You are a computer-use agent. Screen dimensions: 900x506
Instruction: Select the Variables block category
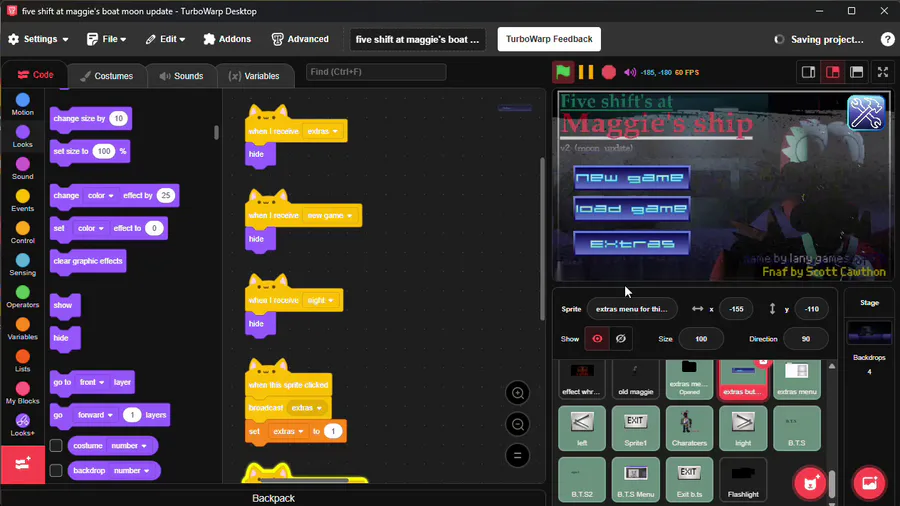[22, 330]
